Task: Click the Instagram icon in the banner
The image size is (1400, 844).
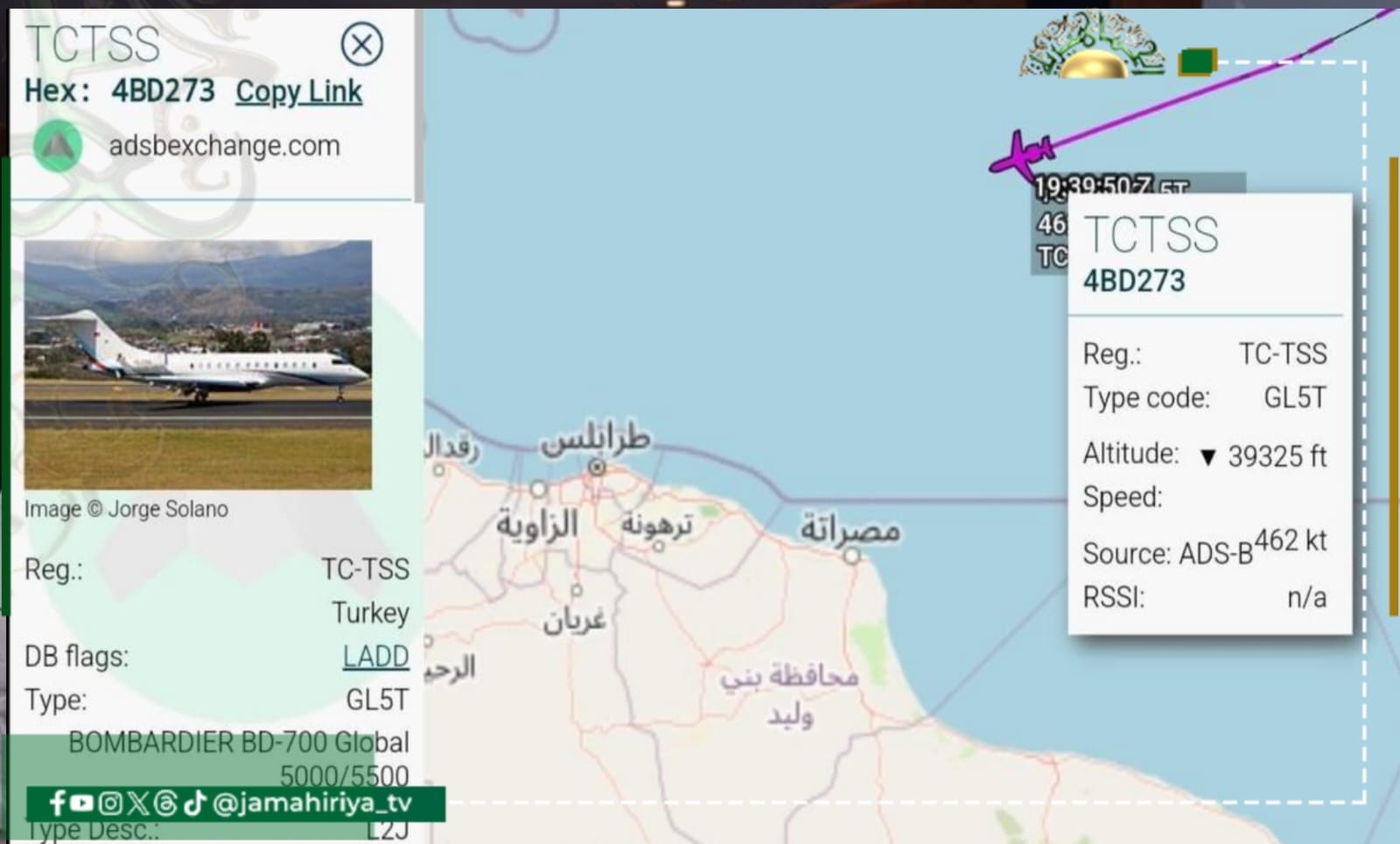Action: [110, 803]
